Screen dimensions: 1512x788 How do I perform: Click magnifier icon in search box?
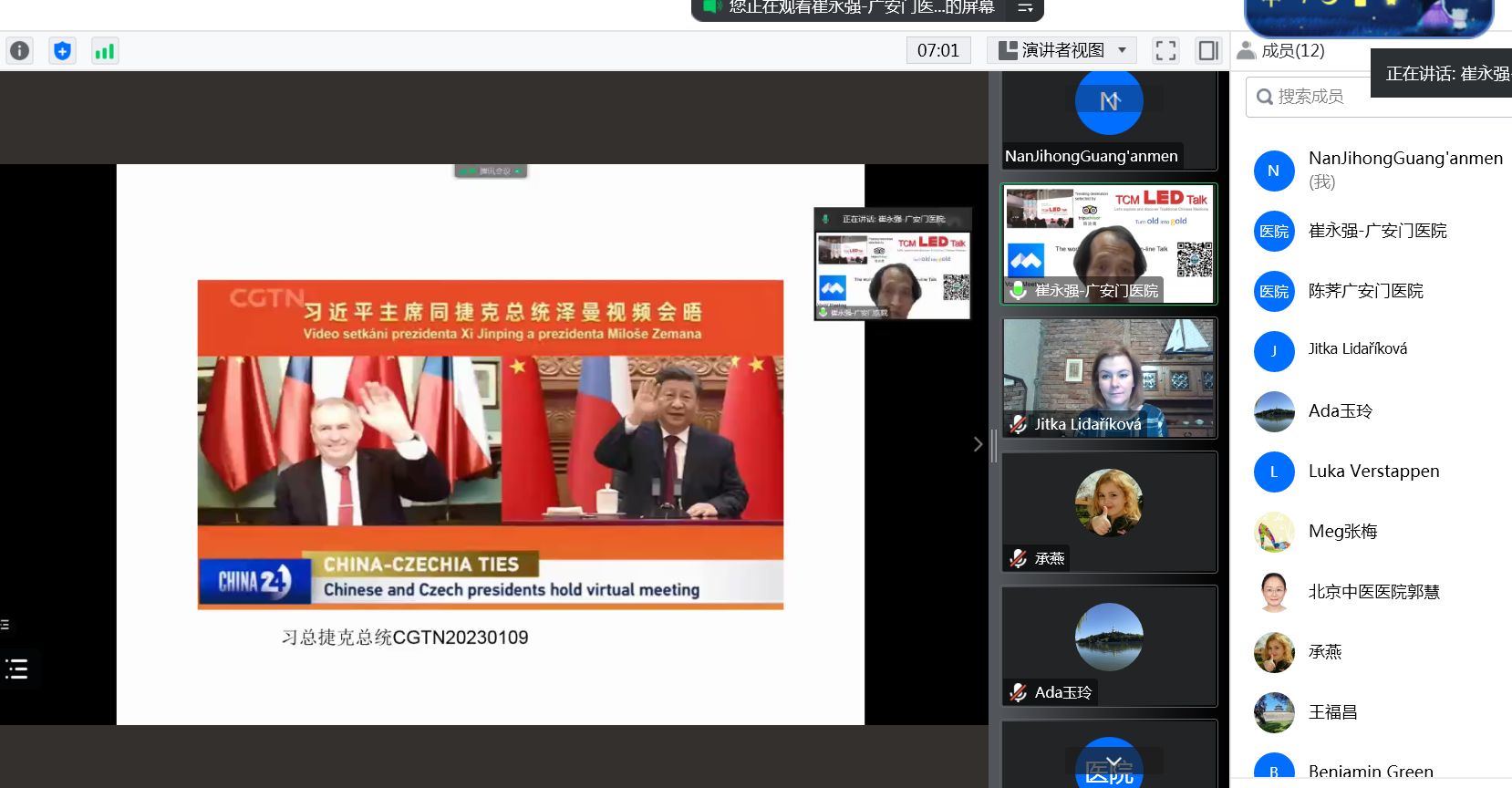[1265, 97]
